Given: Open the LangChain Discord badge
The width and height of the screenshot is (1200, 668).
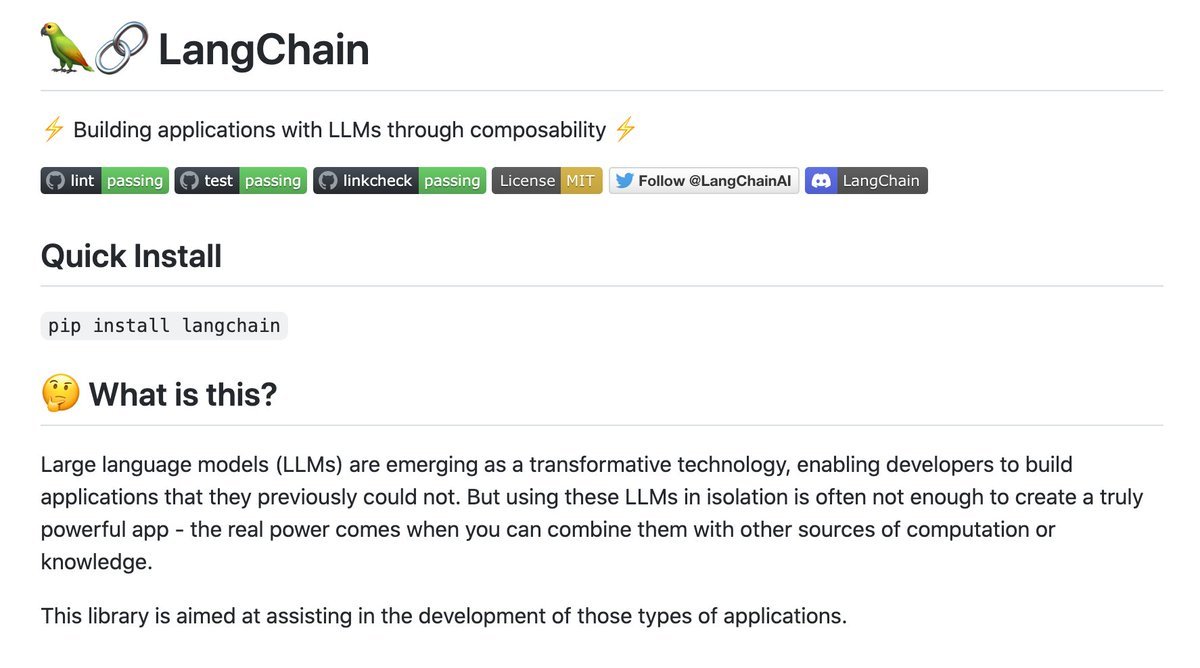Looking at the screenshot, I should pos(866,181).
